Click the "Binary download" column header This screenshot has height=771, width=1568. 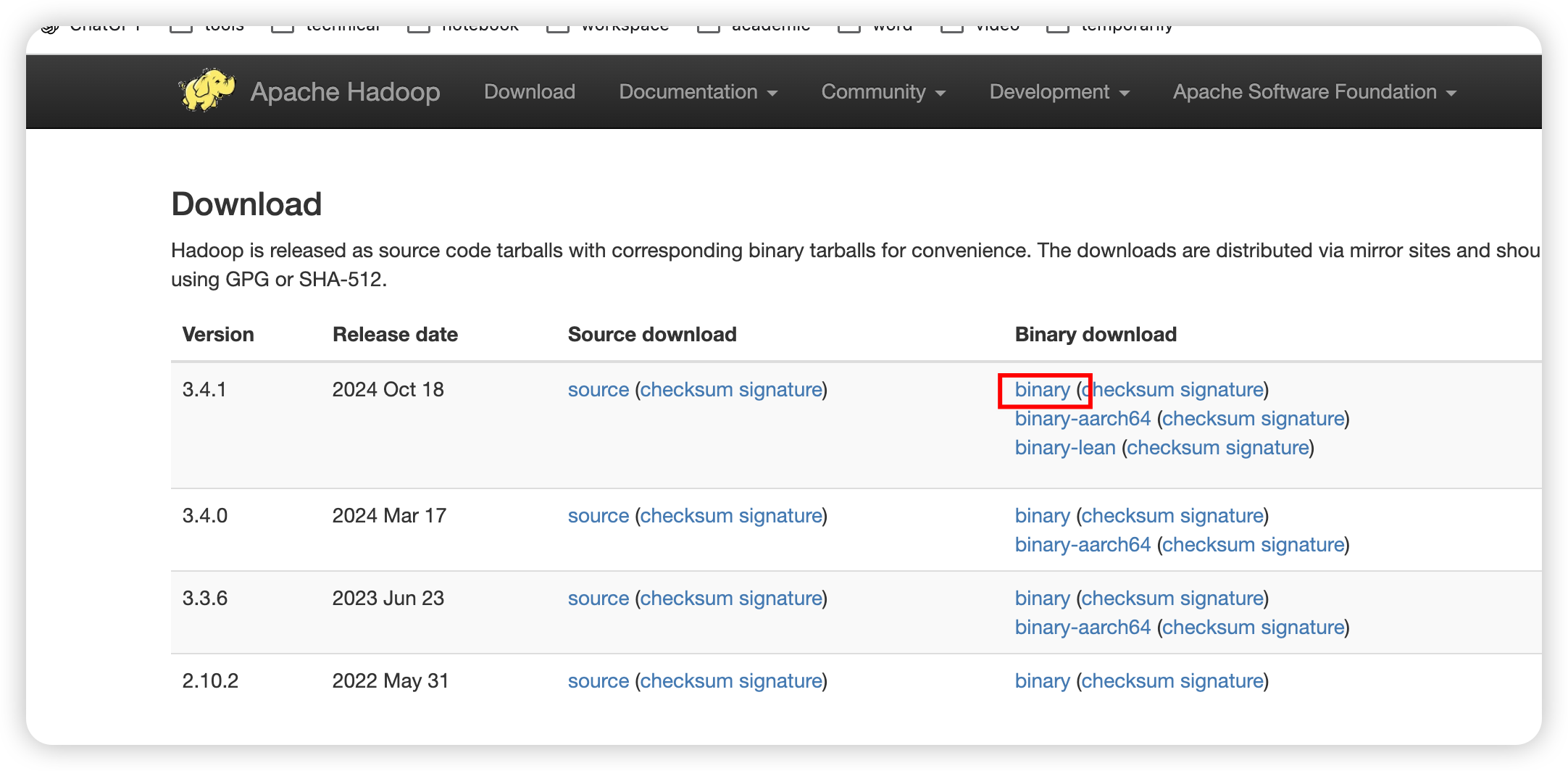[1096, 335]
